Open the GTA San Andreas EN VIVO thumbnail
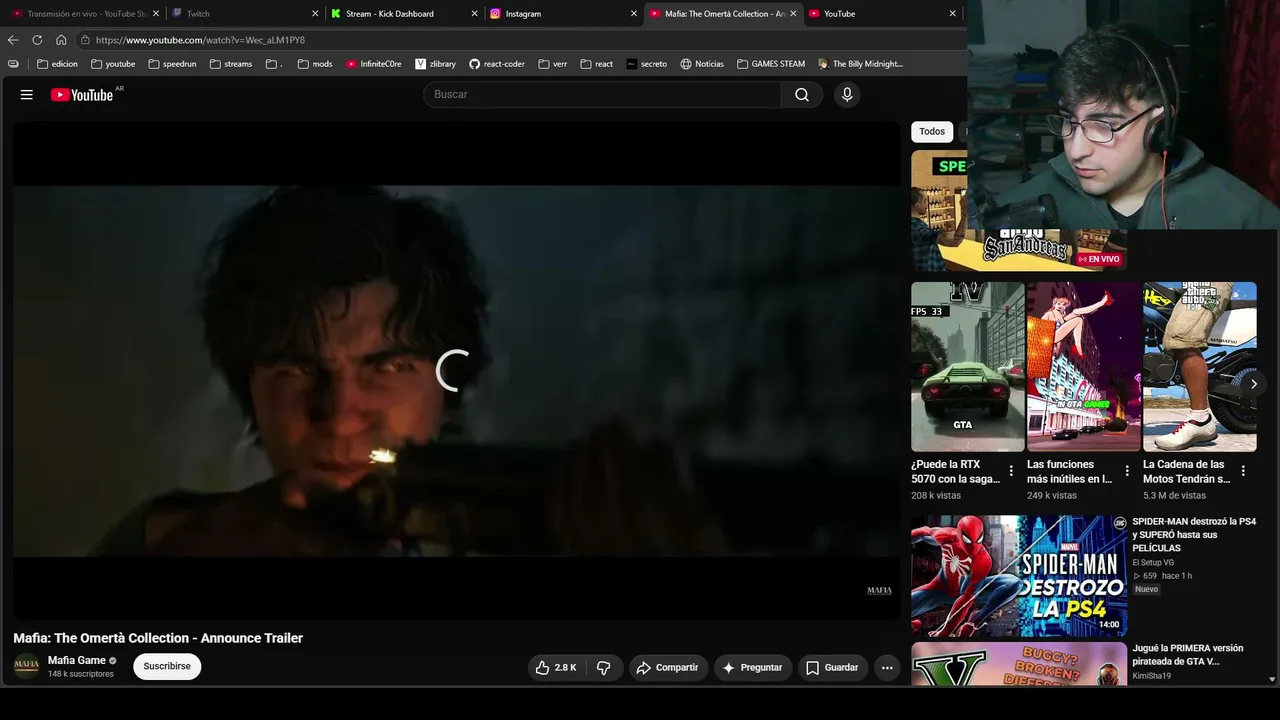This screenshot has width=1280, height=720. coord(1019,211)
